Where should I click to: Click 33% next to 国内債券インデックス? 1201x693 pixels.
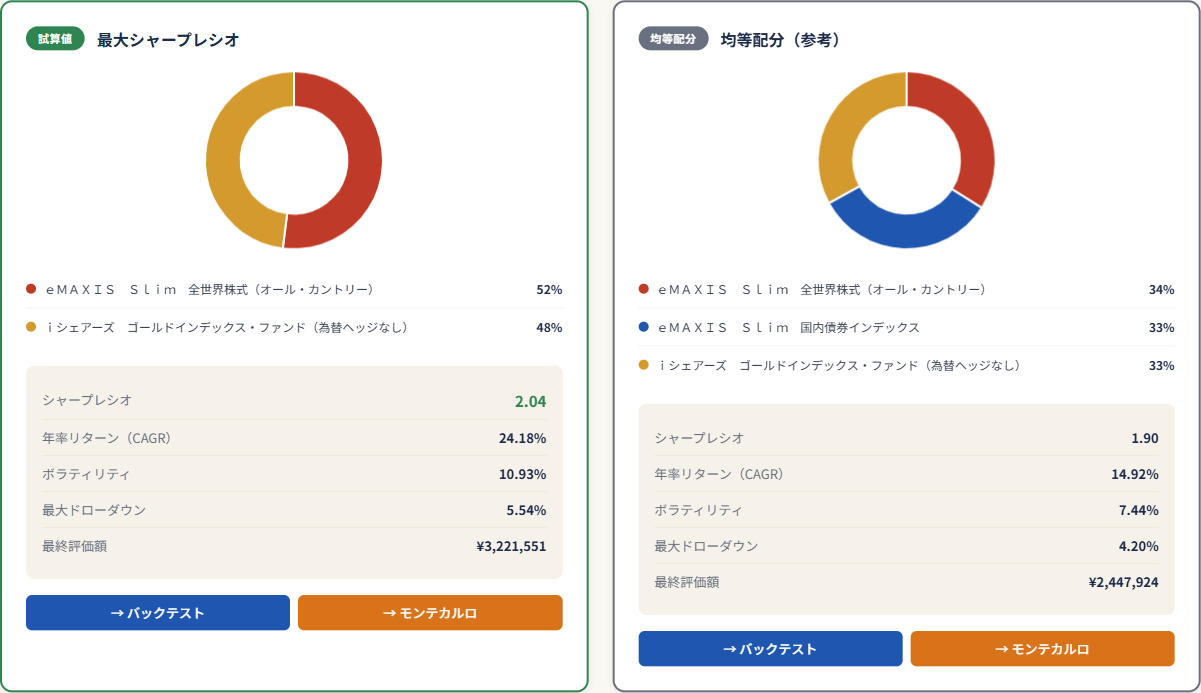pos(1161,327)
